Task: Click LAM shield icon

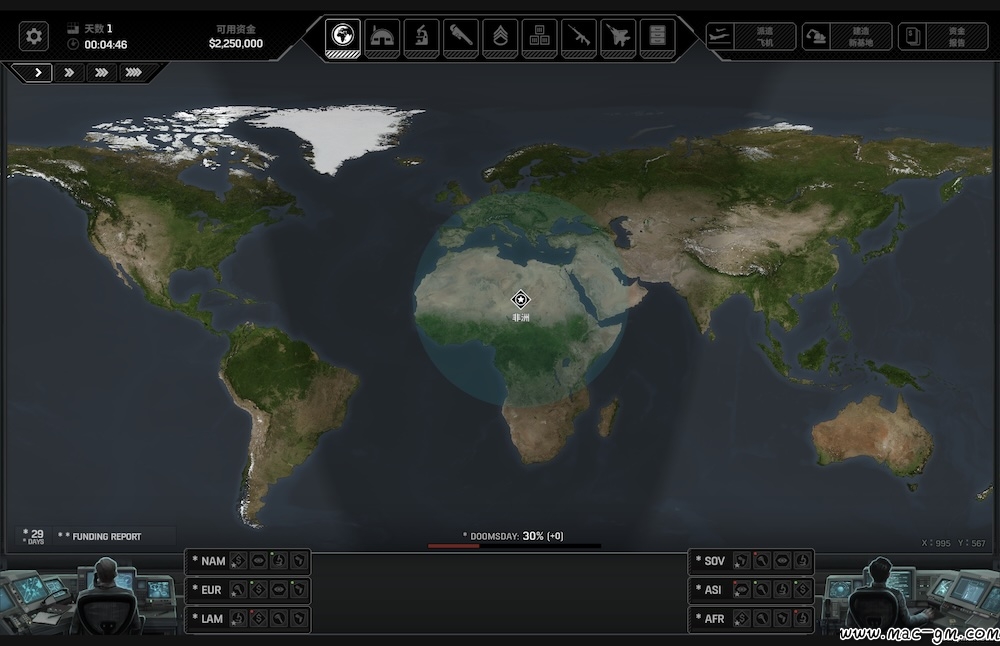Action: (x=299, y=618)
